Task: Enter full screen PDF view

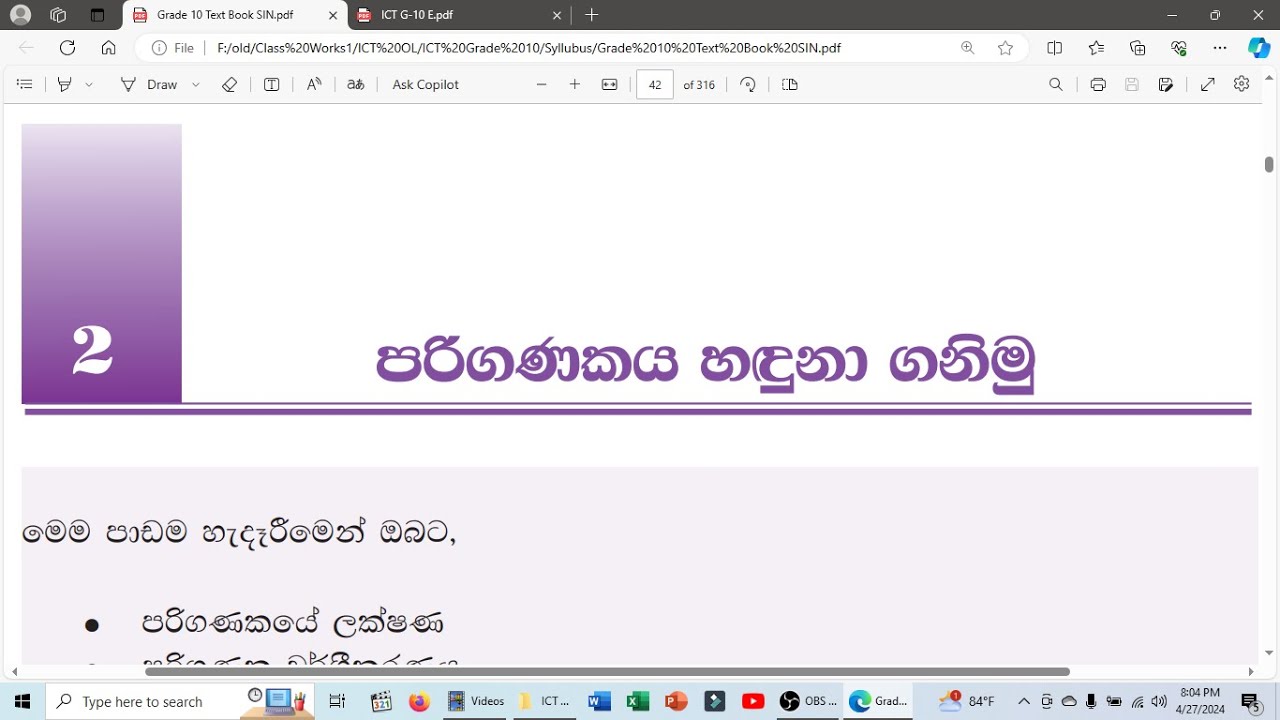Action: pos(1208,85)
